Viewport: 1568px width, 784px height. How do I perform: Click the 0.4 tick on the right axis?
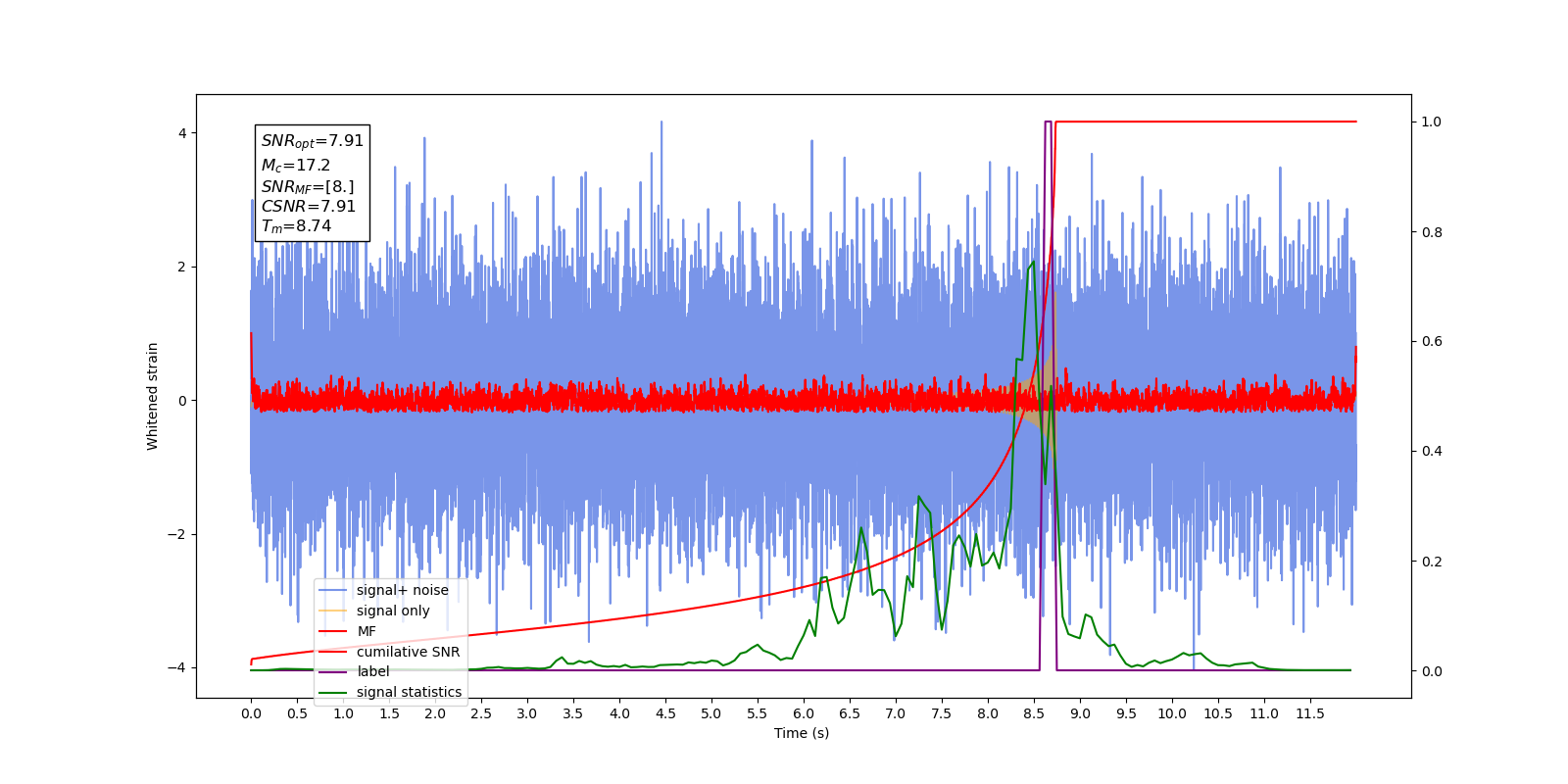click(x=1432, y=451)
